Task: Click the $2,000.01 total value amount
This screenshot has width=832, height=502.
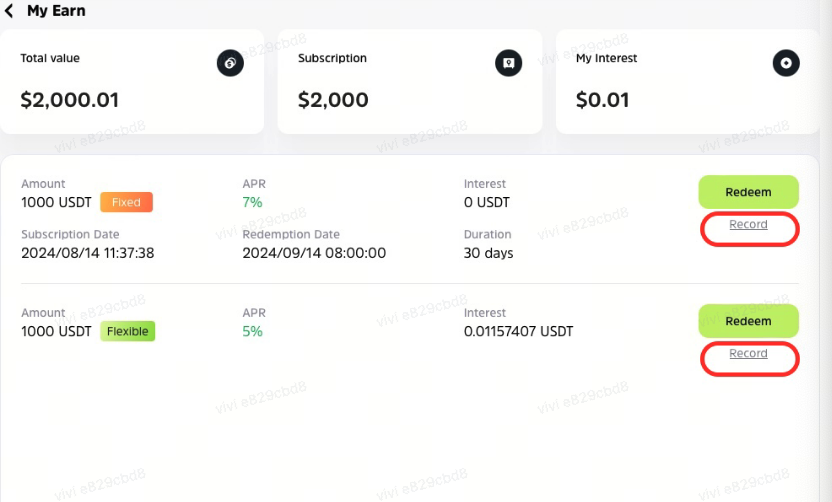Action: pos(70,100)
